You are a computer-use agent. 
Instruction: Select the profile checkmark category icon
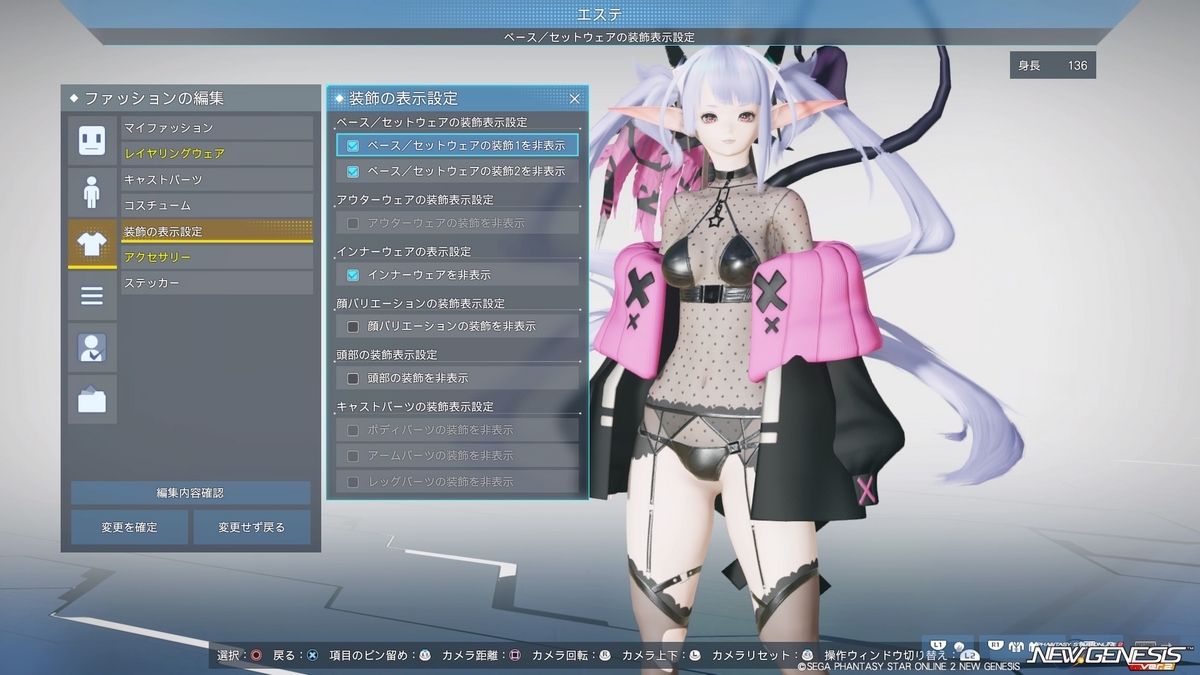92,348
